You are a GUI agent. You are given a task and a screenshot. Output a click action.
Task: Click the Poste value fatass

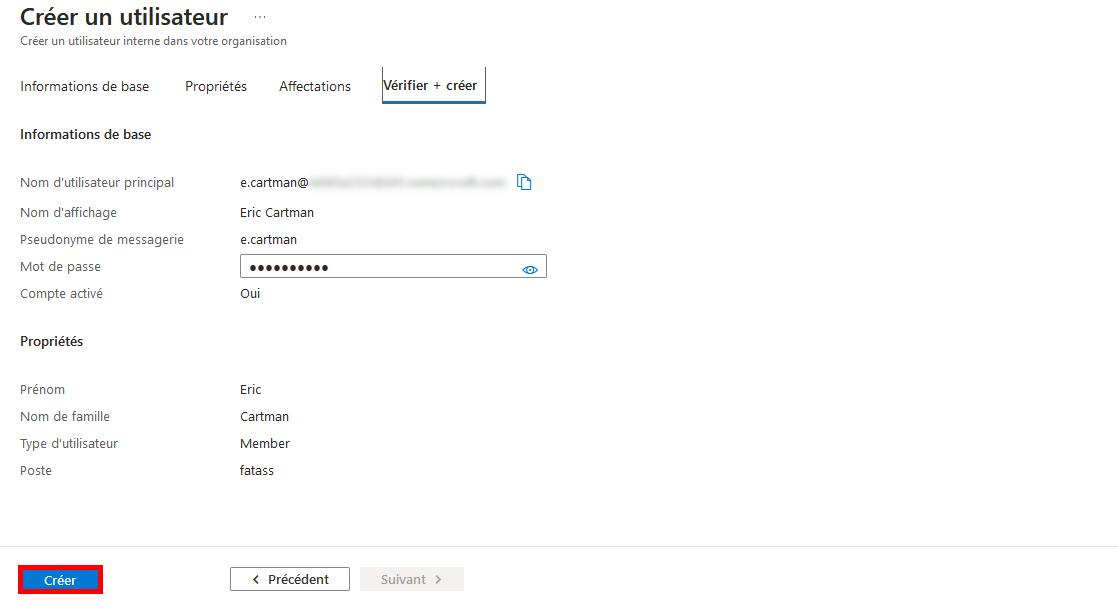tap(257, 470)
